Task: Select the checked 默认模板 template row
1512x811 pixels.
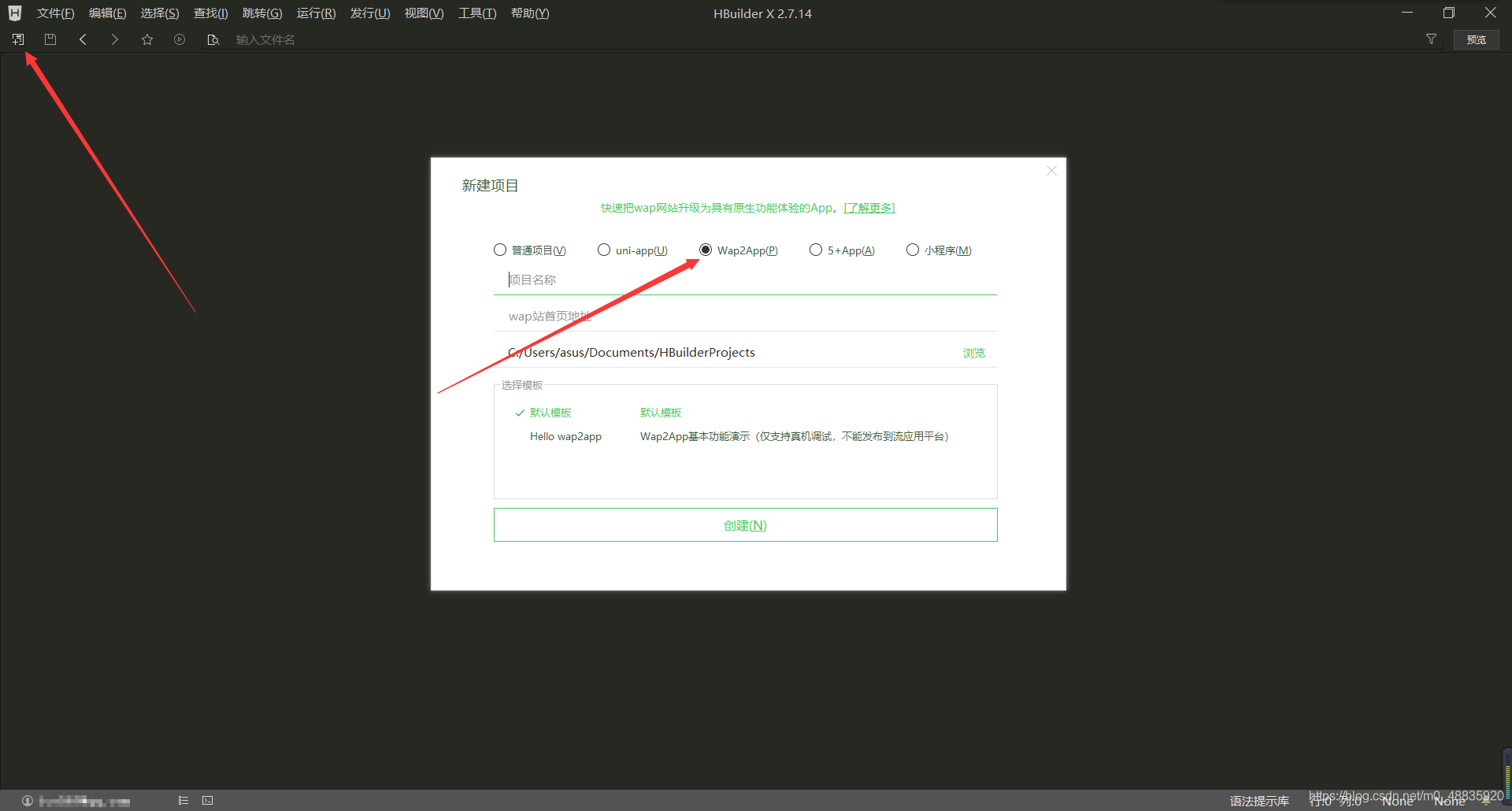Action: tap(550, 413)
